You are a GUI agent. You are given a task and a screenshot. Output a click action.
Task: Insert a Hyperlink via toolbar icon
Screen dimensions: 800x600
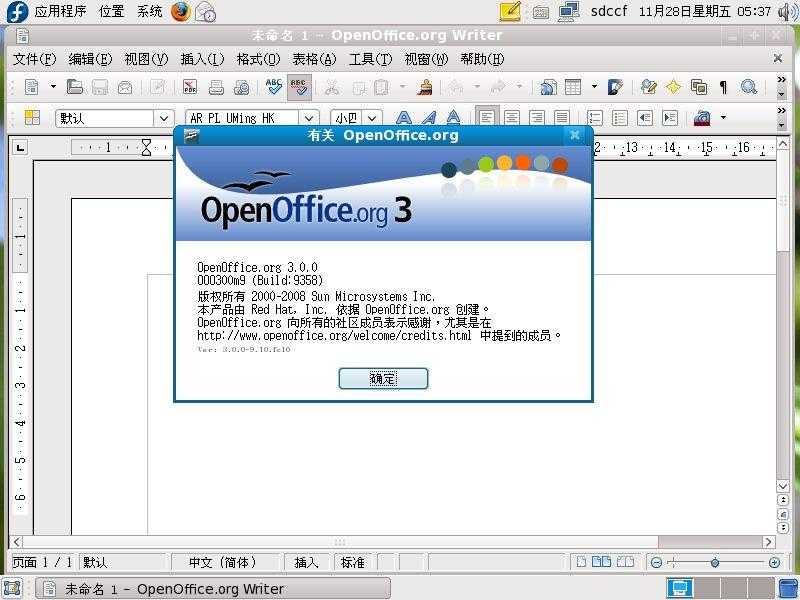click(x=548, y=87)
